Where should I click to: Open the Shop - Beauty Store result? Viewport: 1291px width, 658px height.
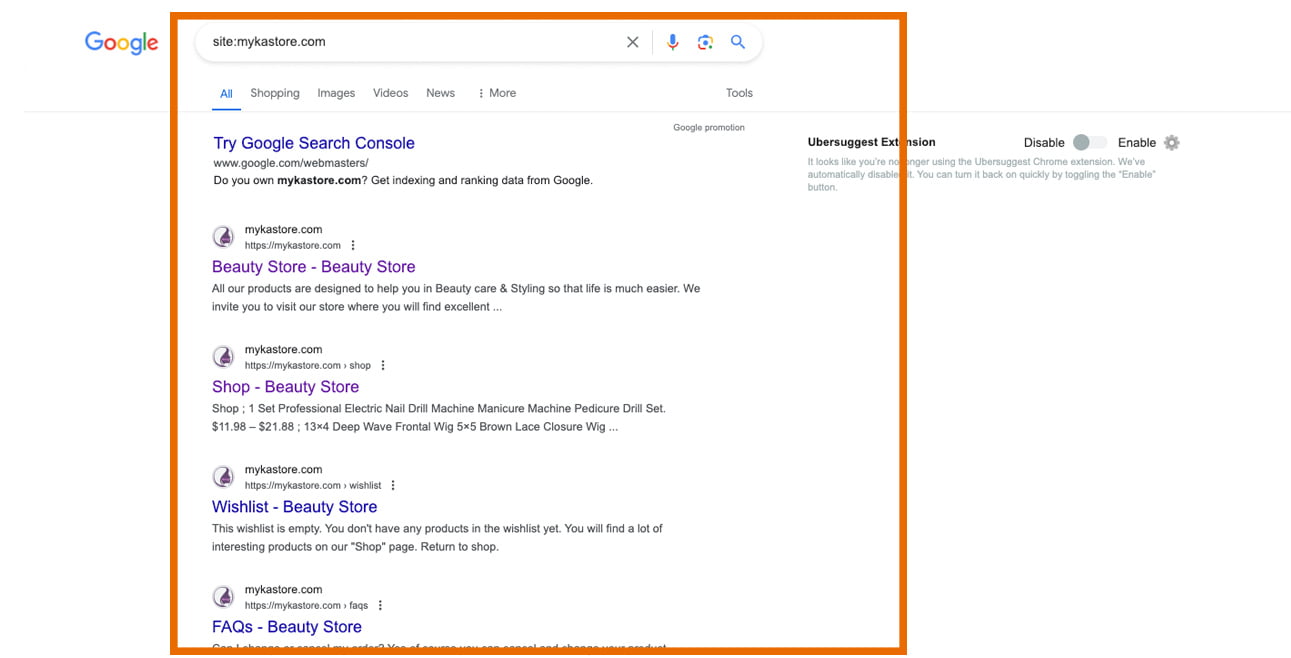coord(285,387)
